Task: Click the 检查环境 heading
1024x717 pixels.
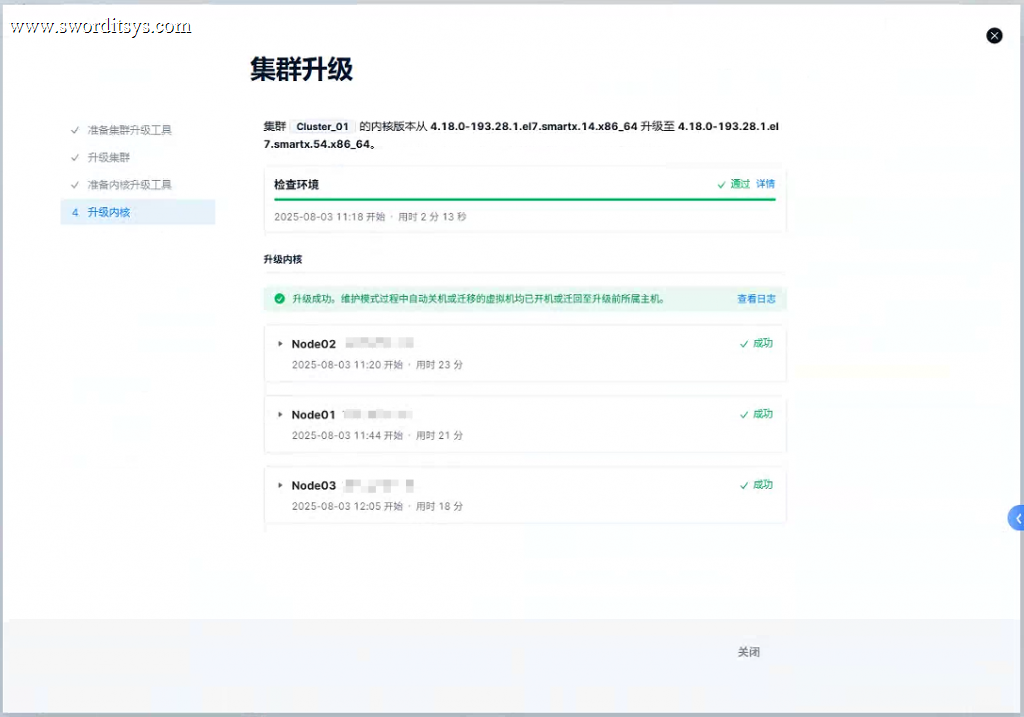Action: pyautogui.click(x=296, y=185)
